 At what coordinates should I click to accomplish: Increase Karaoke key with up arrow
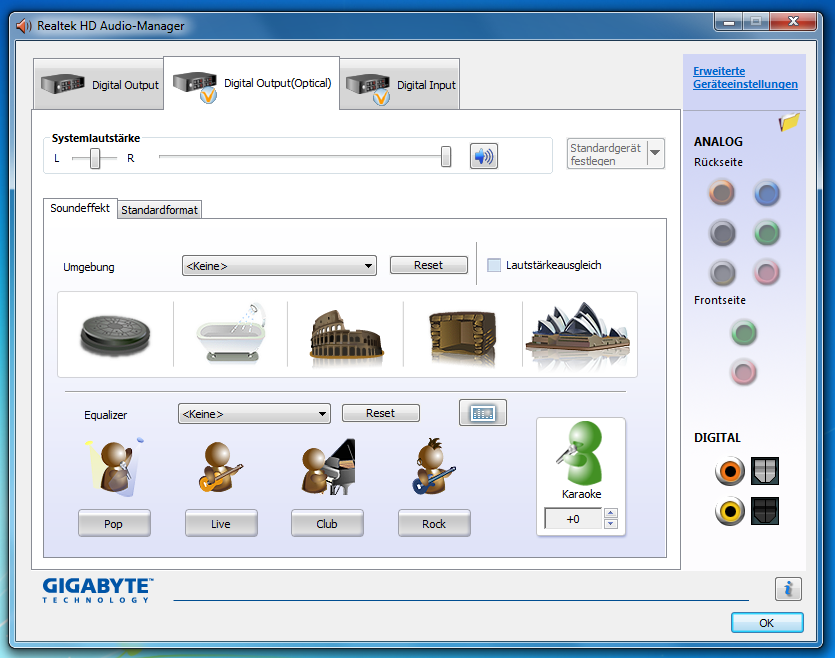click(611, 513)
